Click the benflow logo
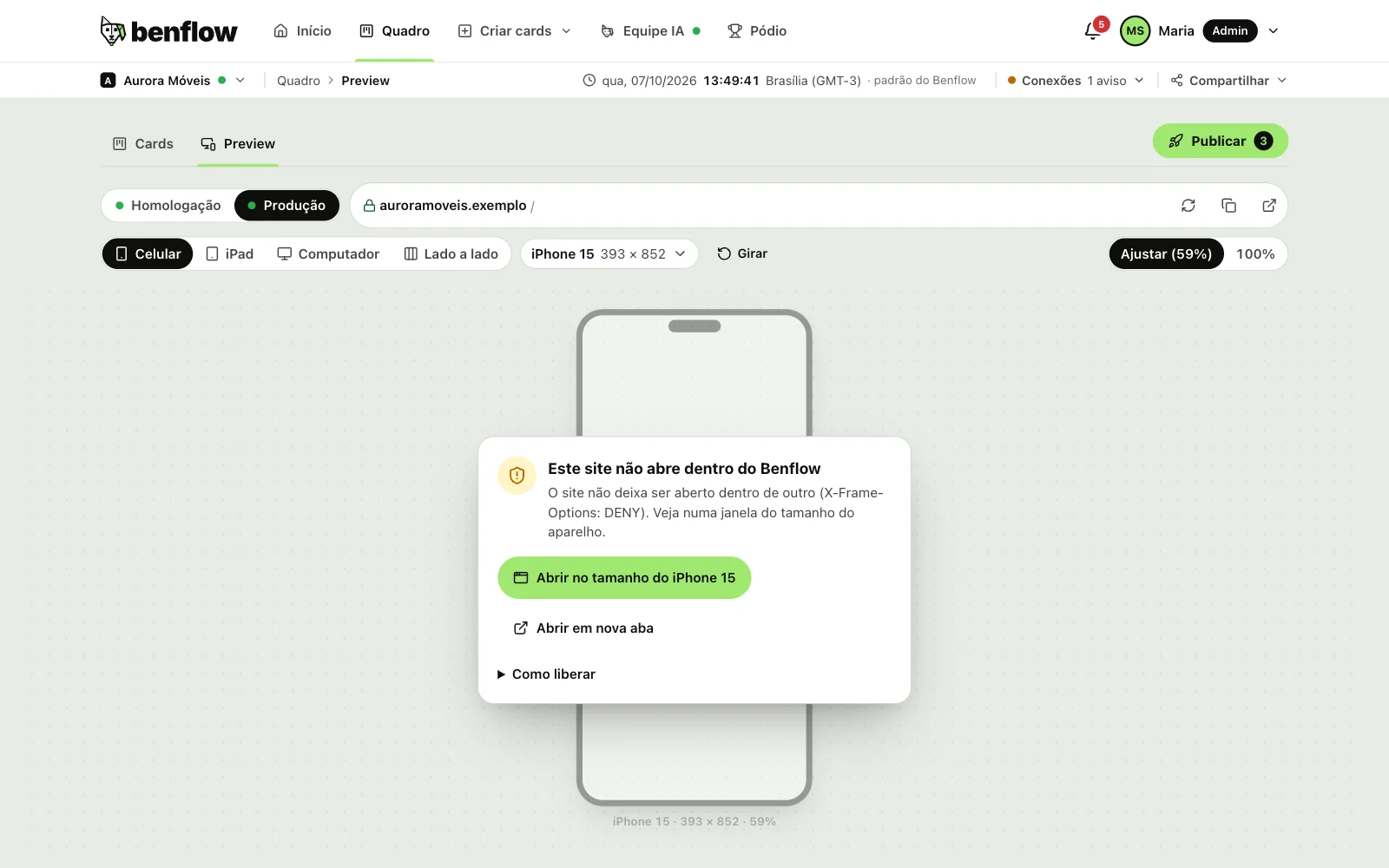The width and height of the screenshot is (1389, 868). point(168,31)
